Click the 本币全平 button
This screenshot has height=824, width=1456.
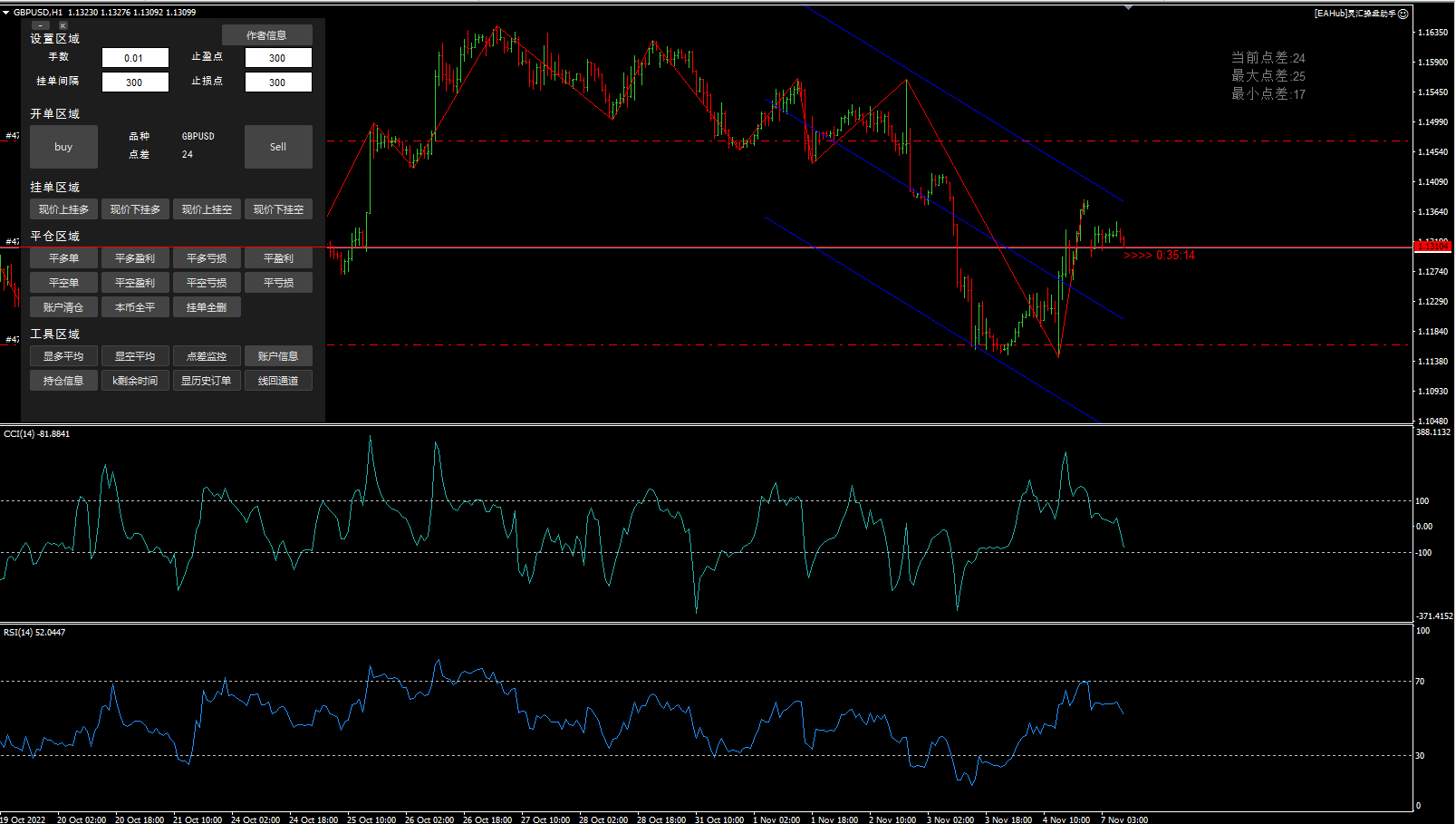coord(135,307)
